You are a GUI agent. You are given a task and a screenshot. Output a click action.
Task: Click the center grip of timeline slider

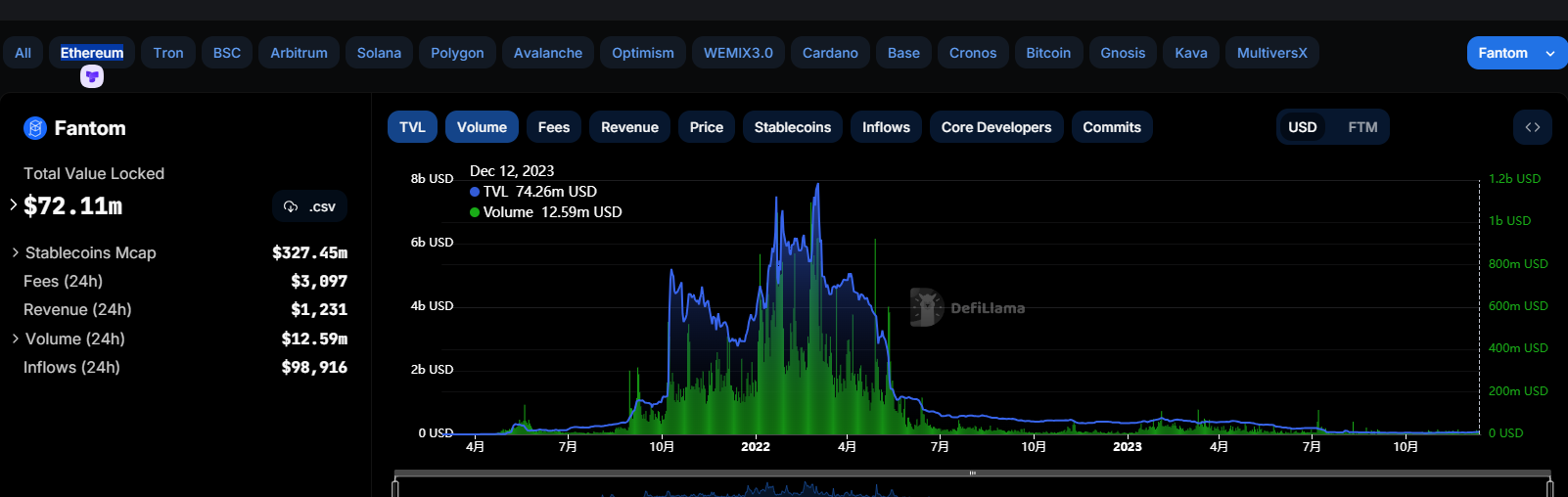tap(972, 474)
